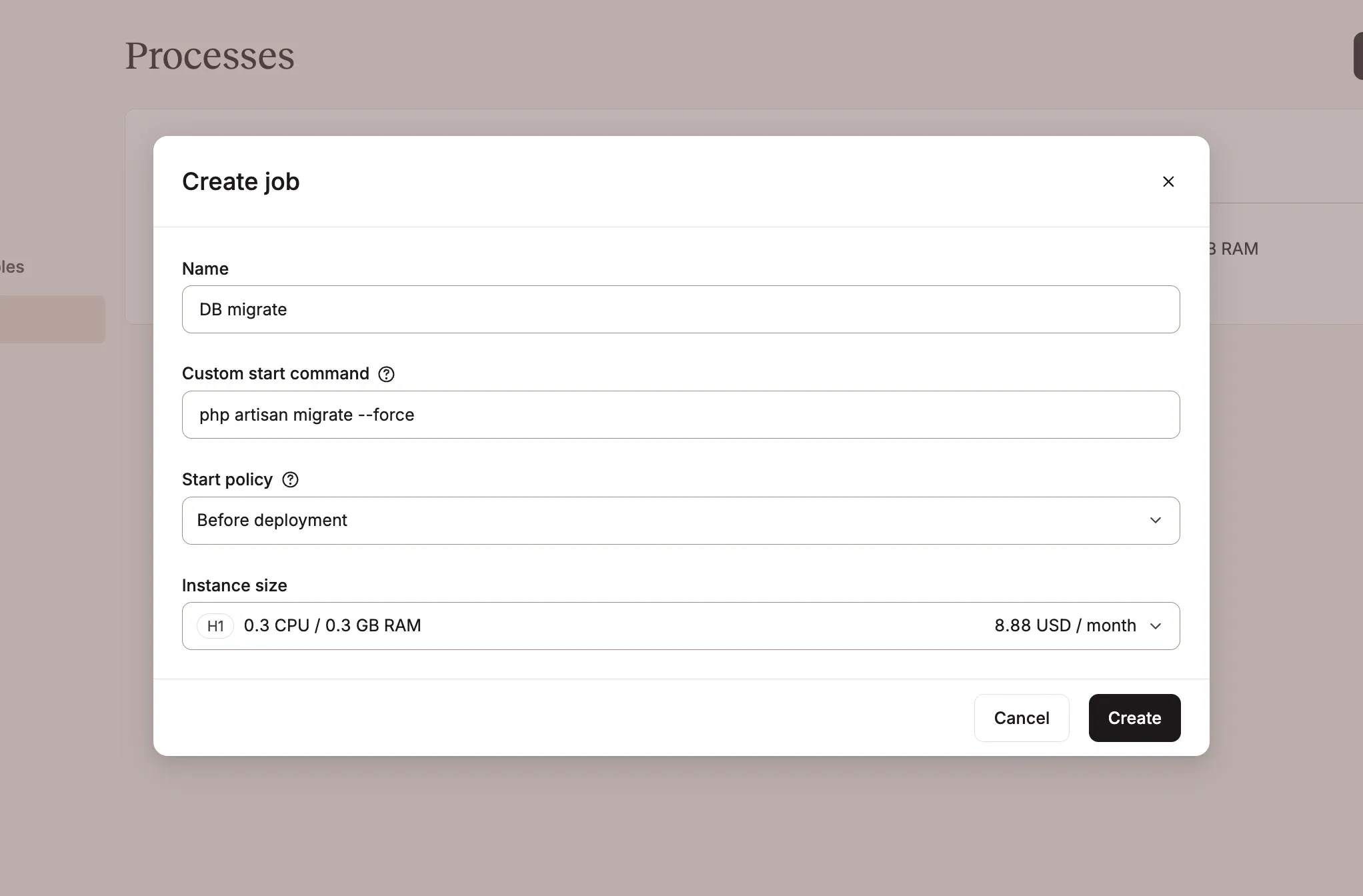Screen dimensions: 1363x896
Task: Open the Custom start command help icon
Action: 386,374
